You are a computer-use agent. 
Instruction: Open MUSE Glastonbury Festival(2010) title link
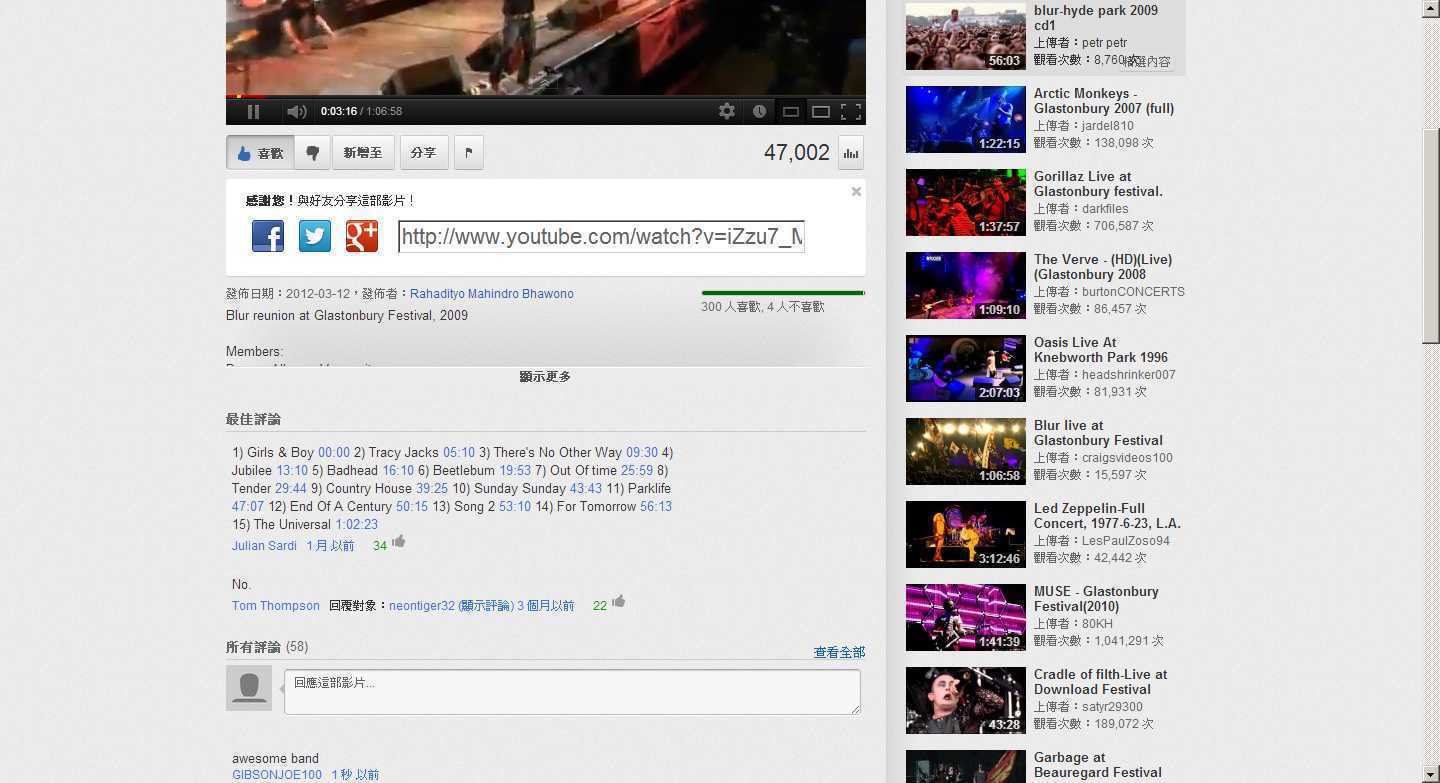click(x=1096, y=599)
